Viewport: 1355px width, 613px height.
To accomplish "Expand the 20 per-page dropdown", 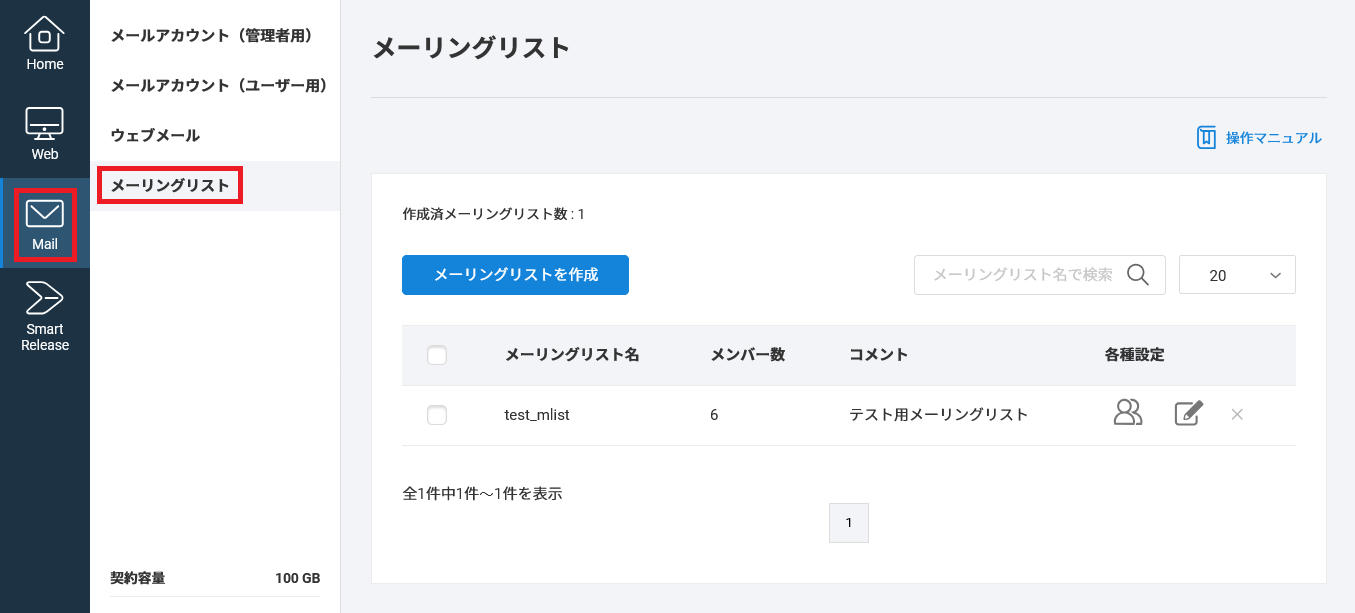I will pos(1237,275).
